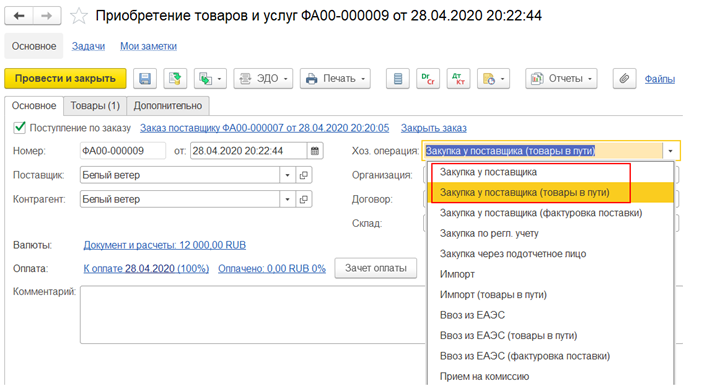Click the Dr/Cr postings icon
Image resolution: width=712 pixels, height=391 pixels.
point(428,79)
